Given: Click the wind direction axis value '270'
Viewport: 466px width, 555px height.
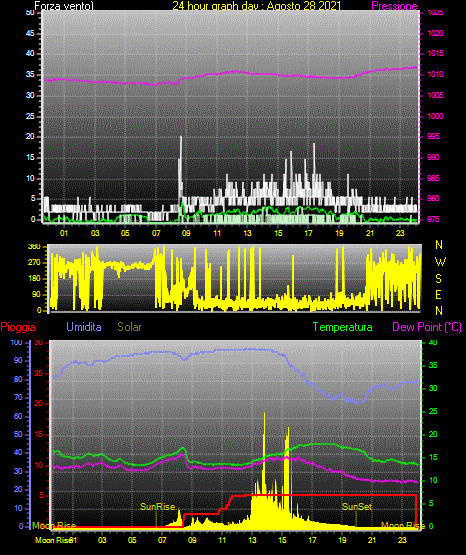Looking at the screenshot, I should (x=34, y=263).
